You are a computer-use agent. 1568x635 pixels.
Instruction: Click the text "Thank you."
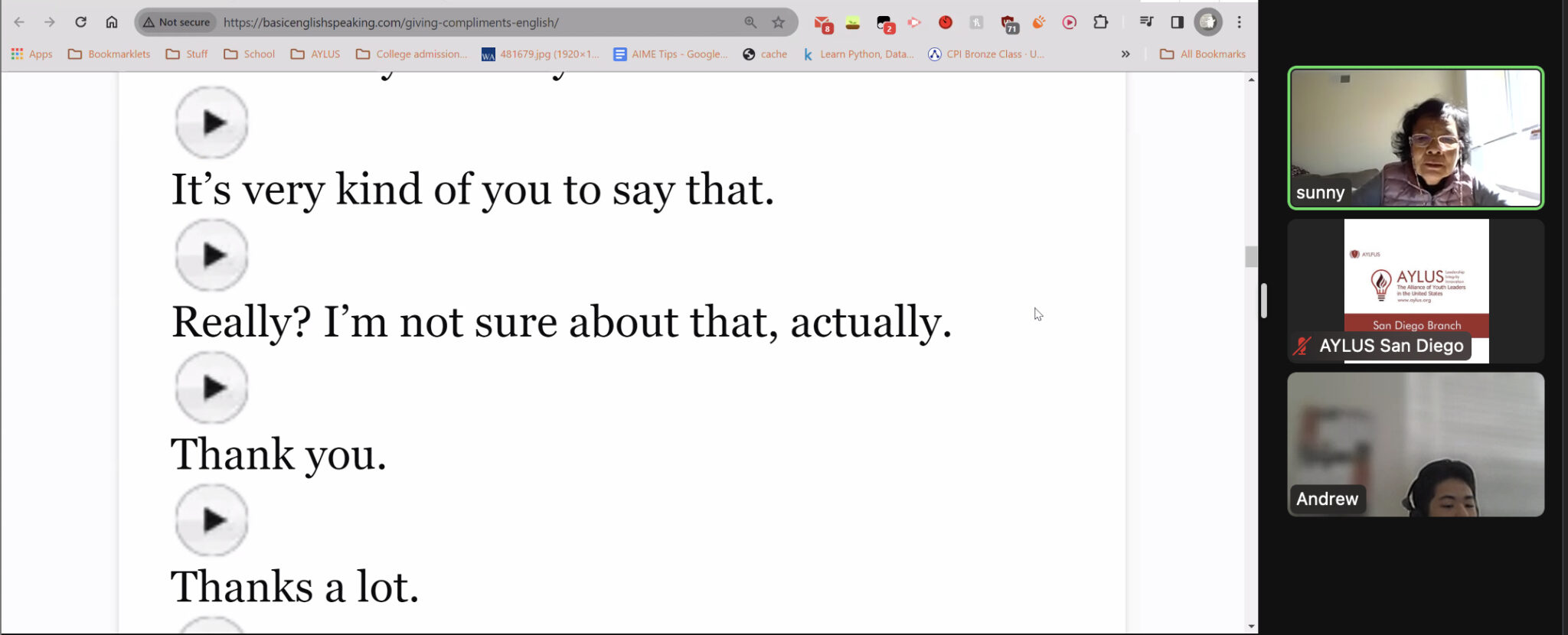point(278,454)
